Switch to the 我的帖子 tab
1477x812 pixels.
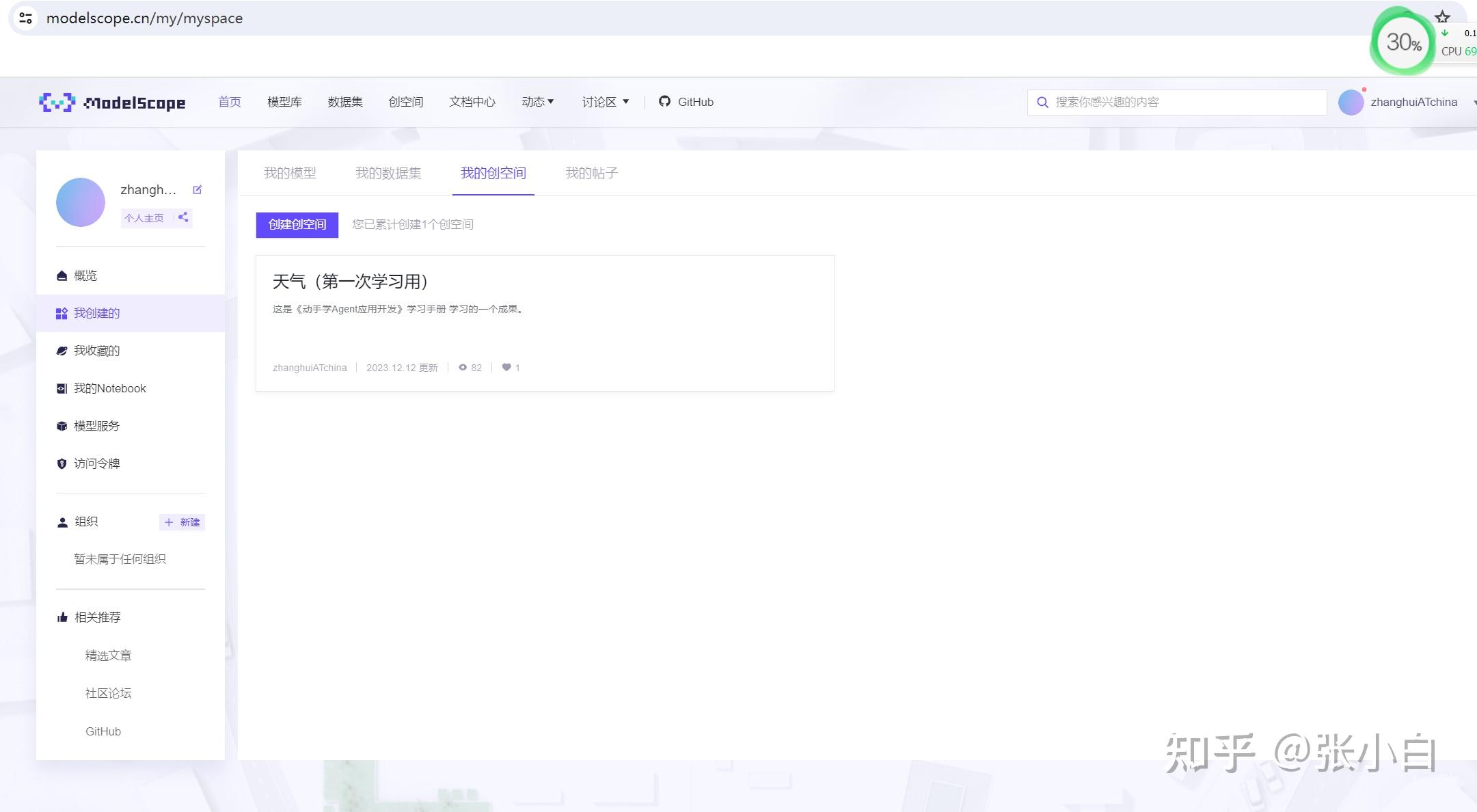click(x=591, y=173)
